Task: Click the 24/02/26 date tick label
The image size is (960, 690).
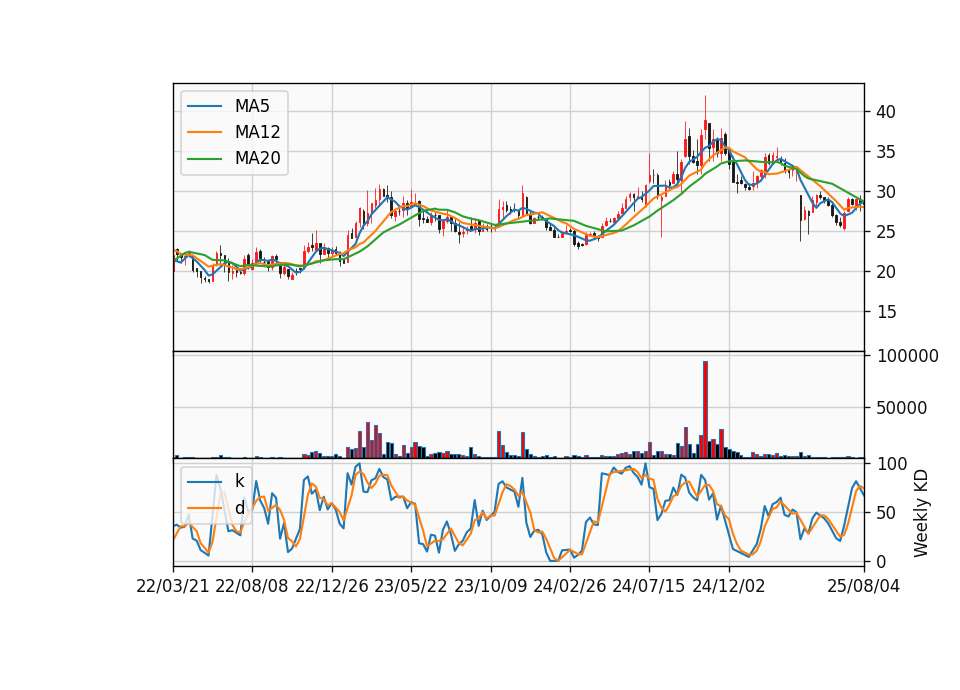Action: (x=569, y=586)
